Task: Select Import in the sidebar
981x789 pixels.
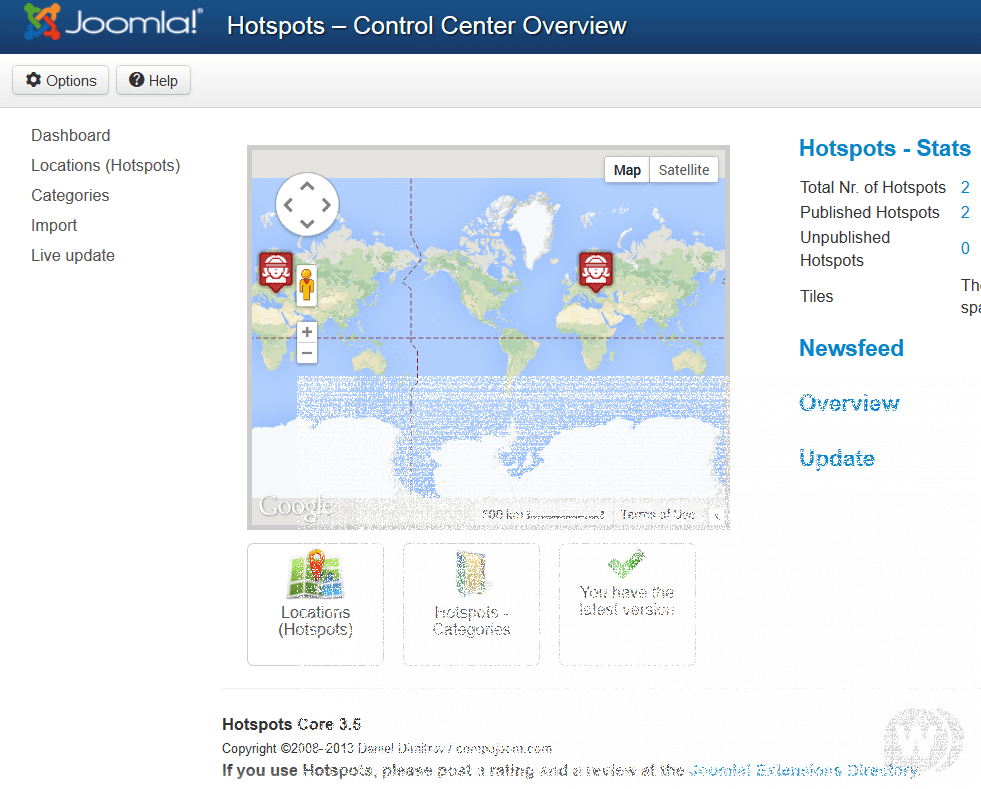Action: click(x=54, y=225)
